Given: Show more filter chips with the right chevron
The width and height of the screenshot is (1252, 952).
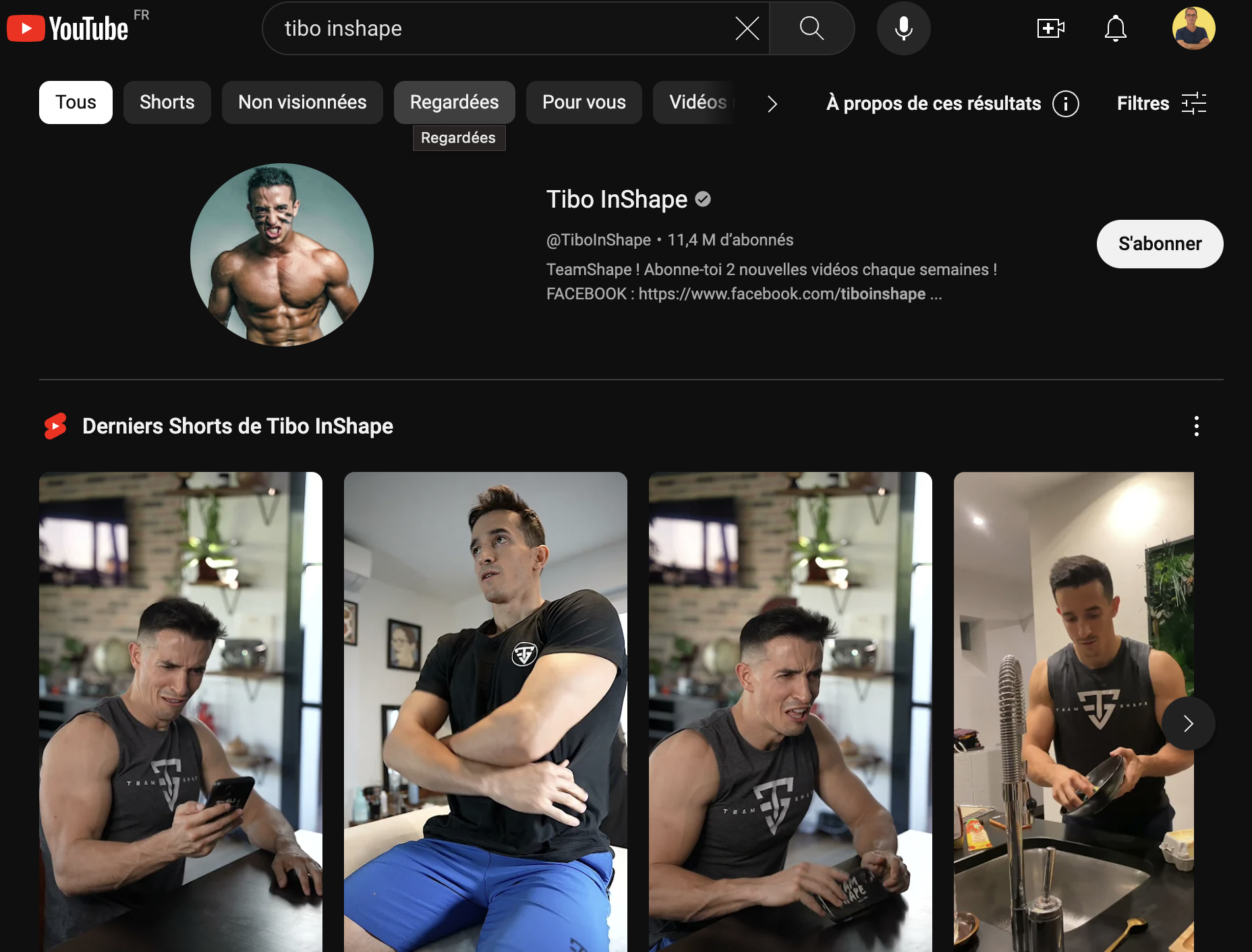Looking at the screenshot, I should (772, 103).
